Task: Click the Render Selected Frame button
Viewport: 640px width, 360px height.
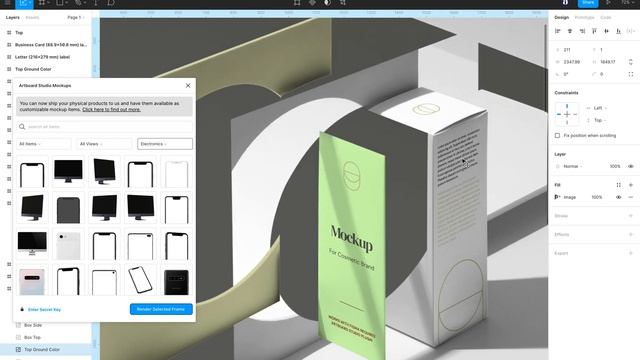Action: (x=161, y=309)
